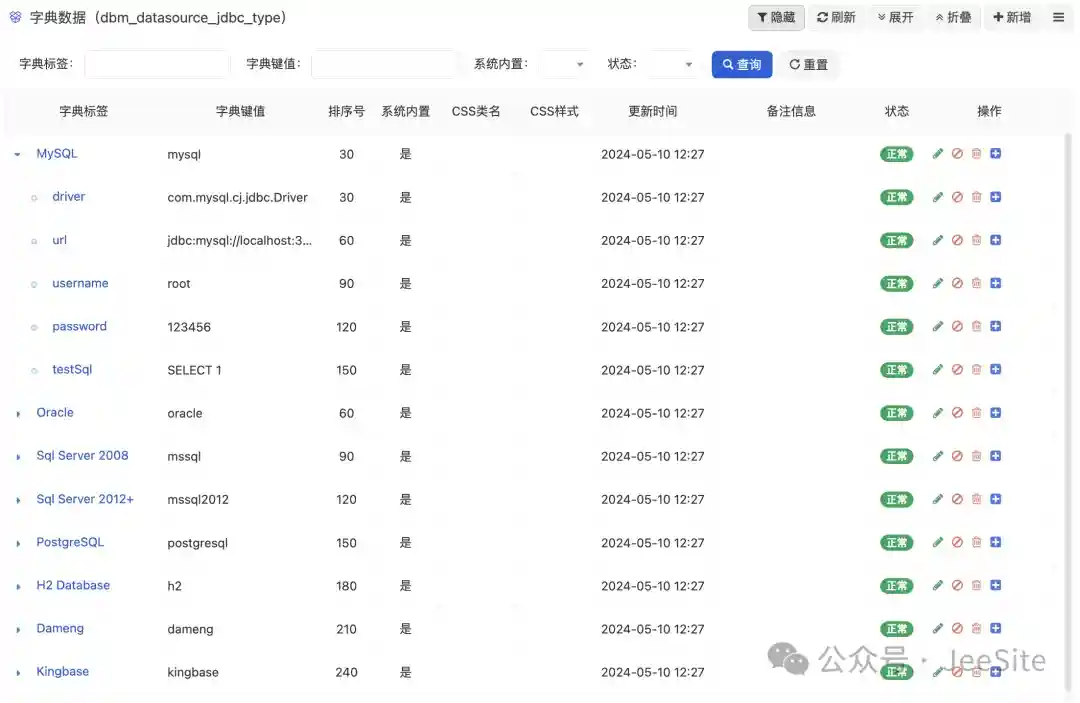Click the edit pencil icon for MySQL row
The image size is (1080, 703).
coord(937,154)
